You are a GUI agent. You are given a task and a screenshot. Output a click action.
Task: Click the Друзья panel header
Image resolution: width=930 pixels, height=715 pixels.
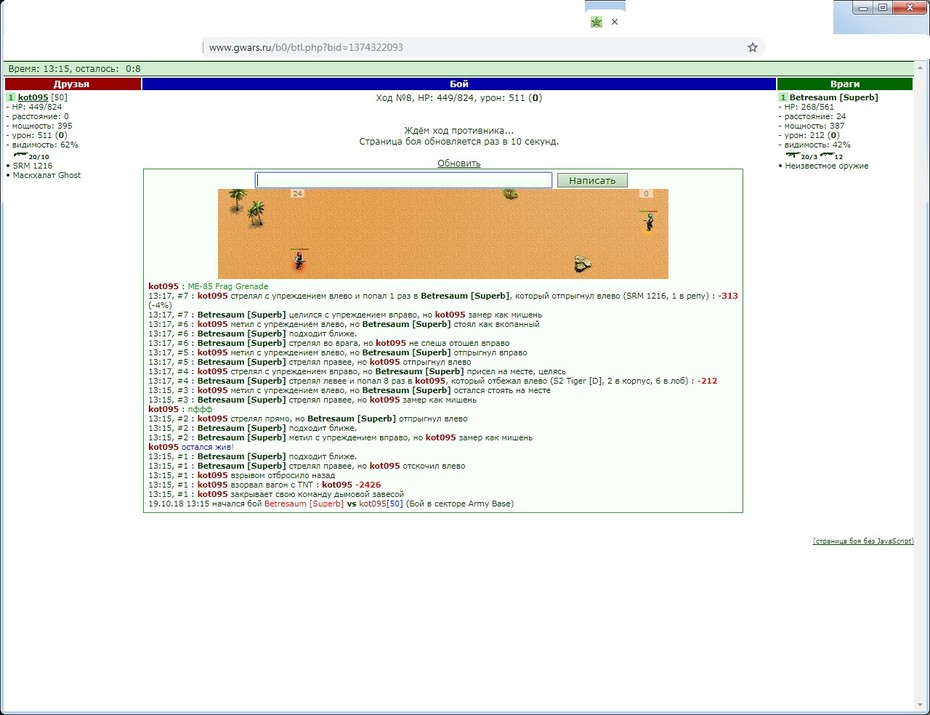(x=72, y=84)
